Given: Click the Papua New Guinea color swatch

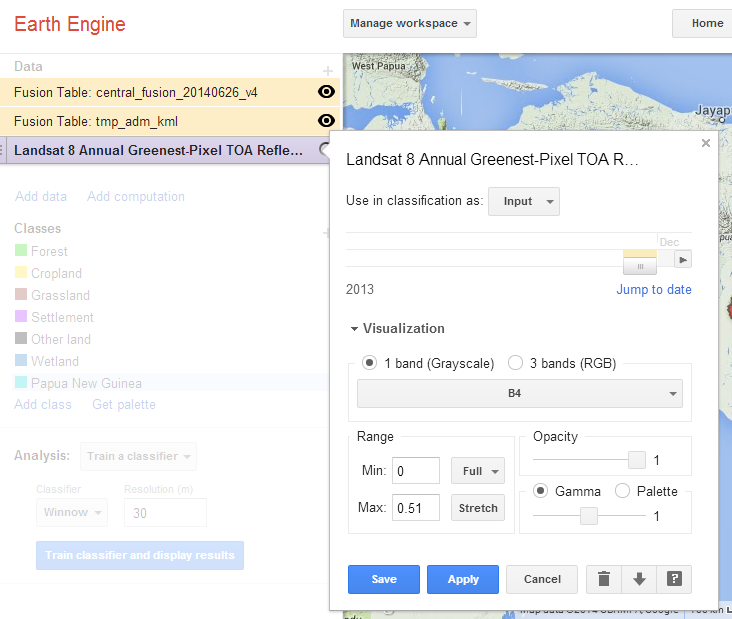Looking at the screenshot, I should (x=21, y=382).
